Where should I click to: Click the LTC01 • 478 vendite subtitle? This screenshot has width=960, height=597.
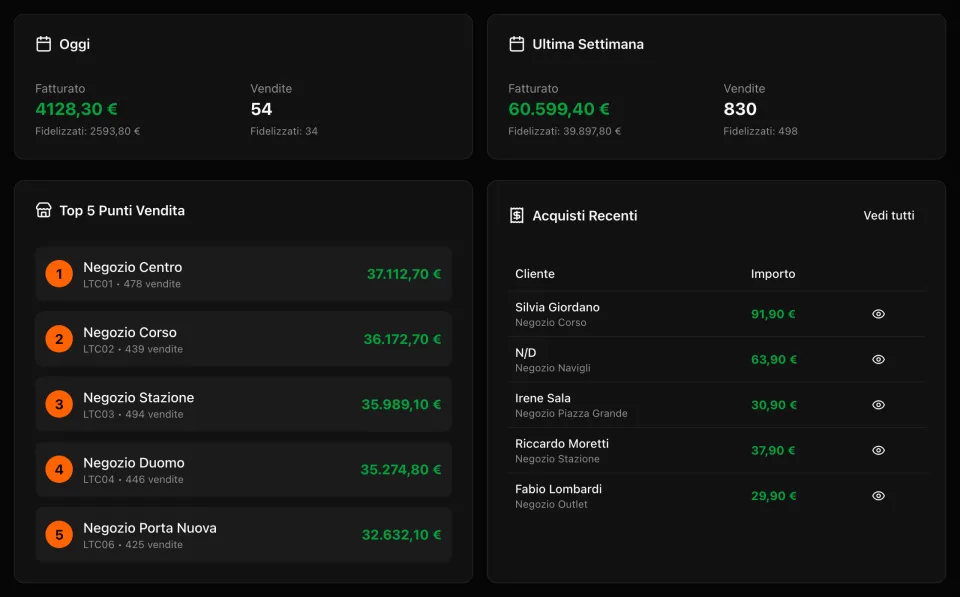(x=132, y=284)
